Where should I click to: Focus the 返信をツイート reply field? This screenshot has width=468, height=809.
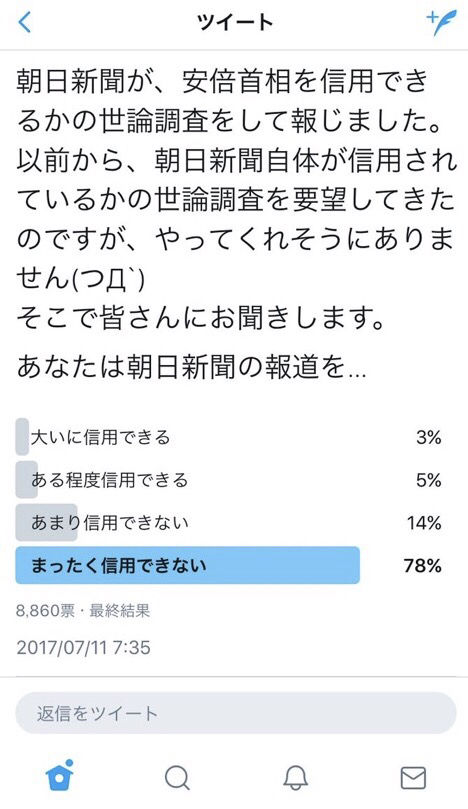(x=236, y=714)
